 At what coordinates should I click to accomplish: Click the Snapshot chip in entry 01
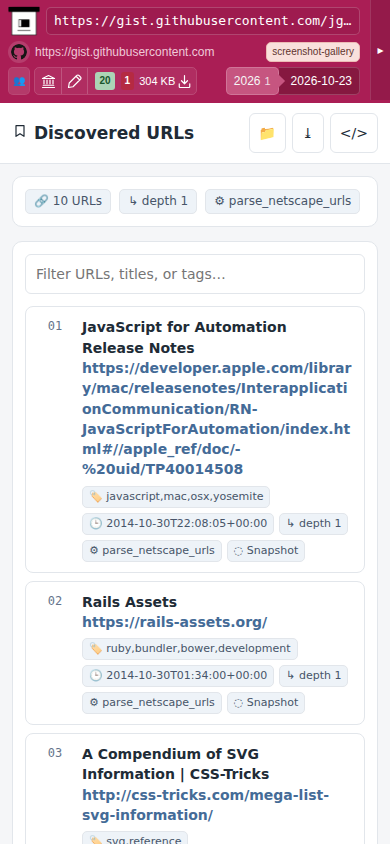[x=266, y=551]
